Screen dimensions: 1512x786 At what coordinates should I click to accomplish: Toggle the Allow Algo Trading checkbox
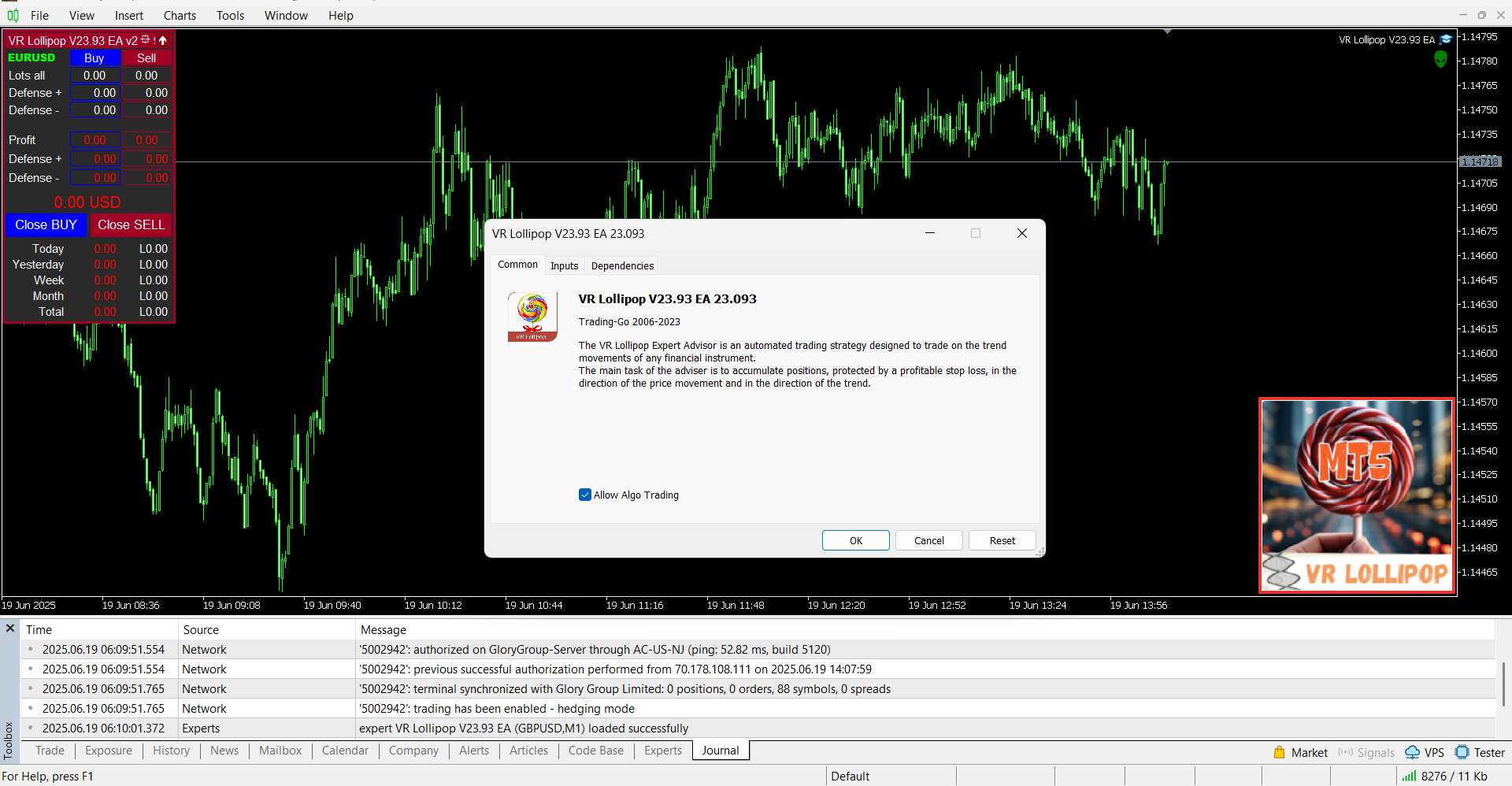(585, 495)
